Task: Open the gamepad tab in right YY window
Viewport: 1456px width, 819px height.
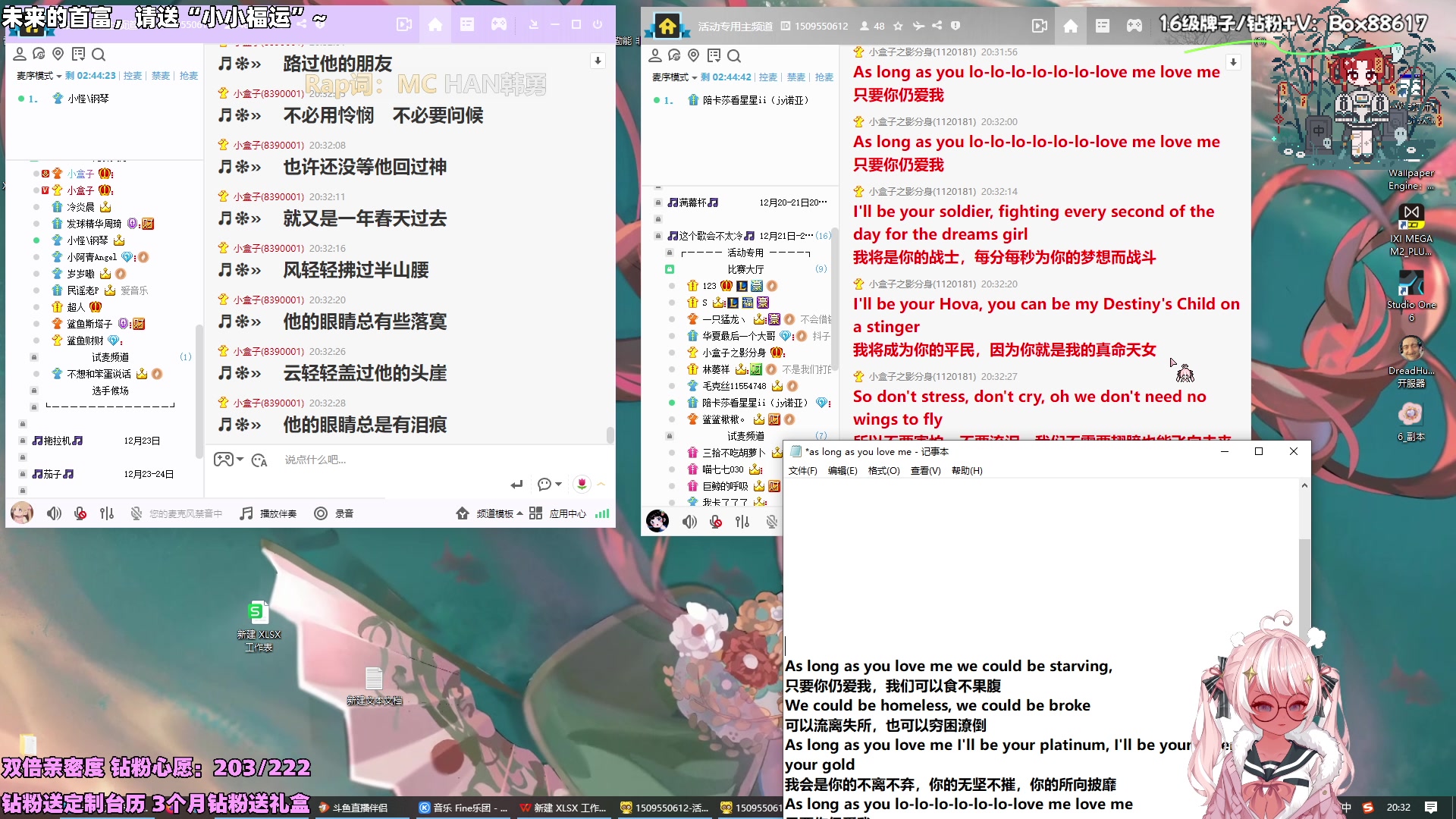Action: 1134,26
